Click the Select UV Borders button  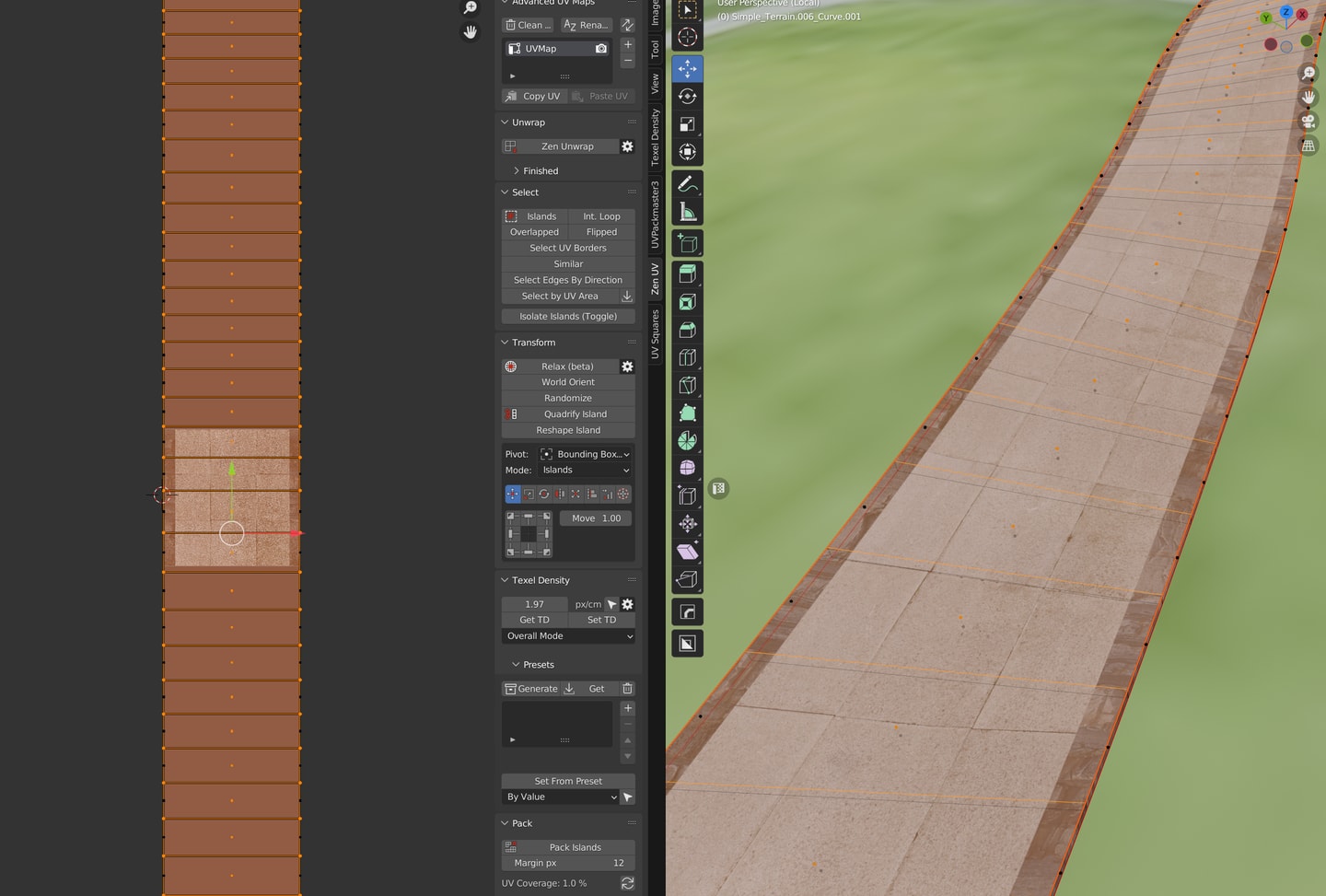coord(568,249)
